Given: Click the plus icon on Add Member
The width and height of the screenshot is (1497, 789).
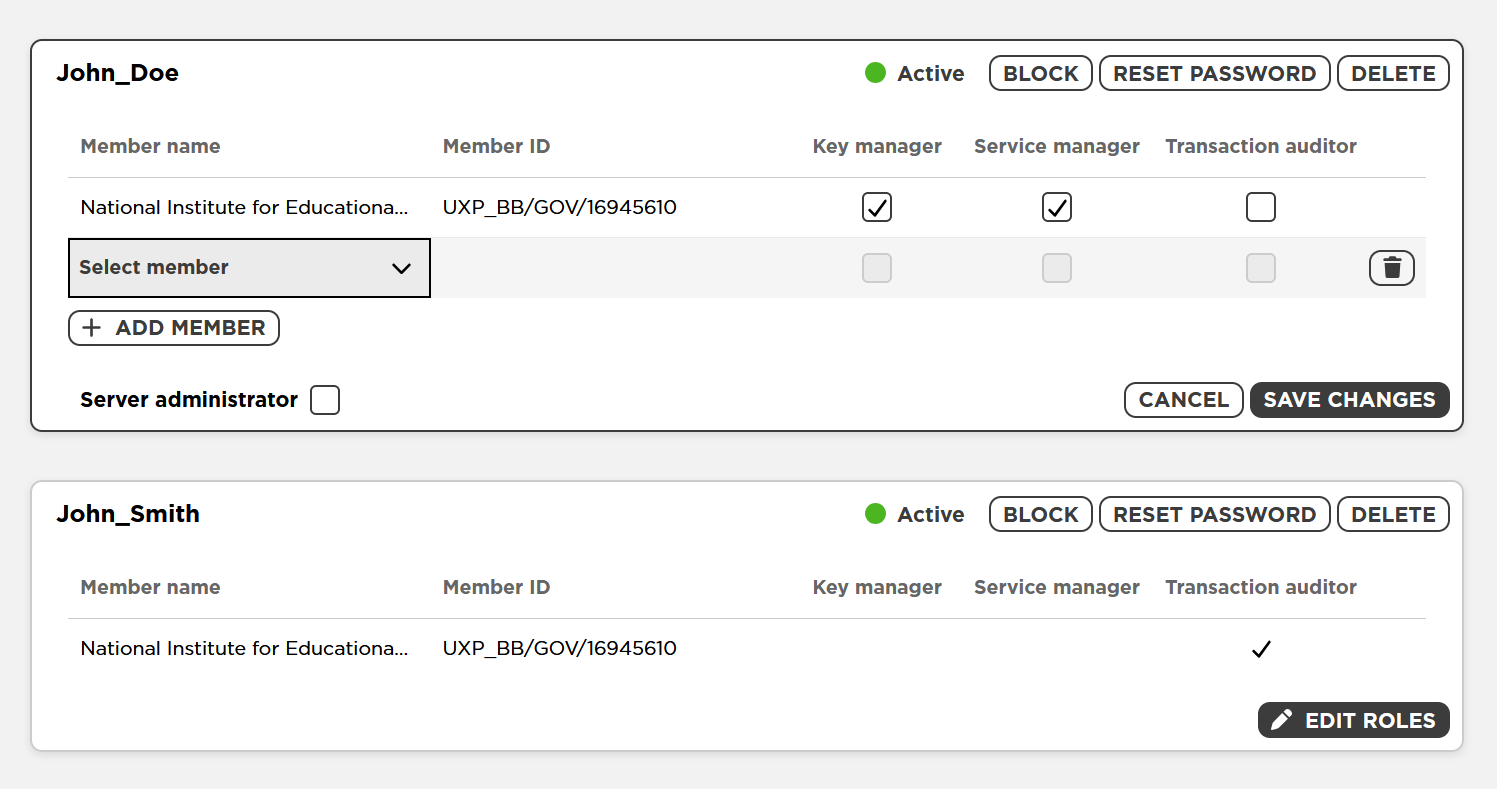Looking at the screenshot, I should (92, 328).
